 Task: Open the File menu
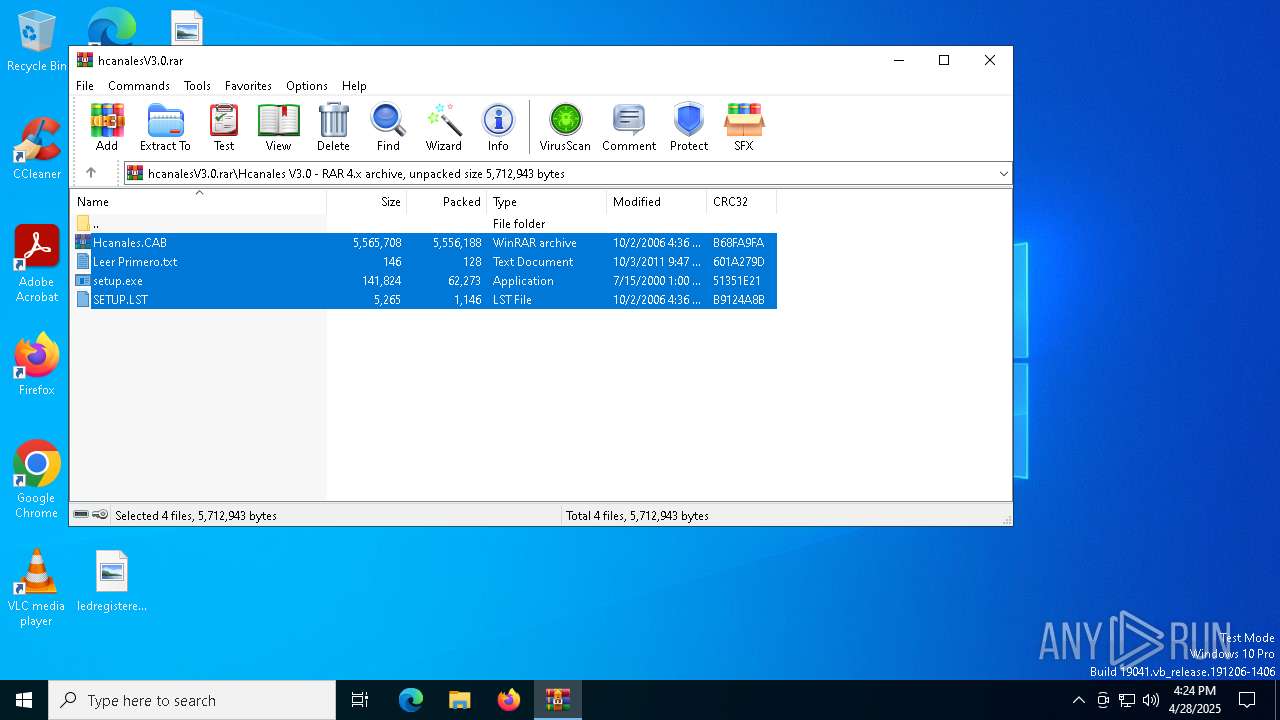(x=85, y=86)
